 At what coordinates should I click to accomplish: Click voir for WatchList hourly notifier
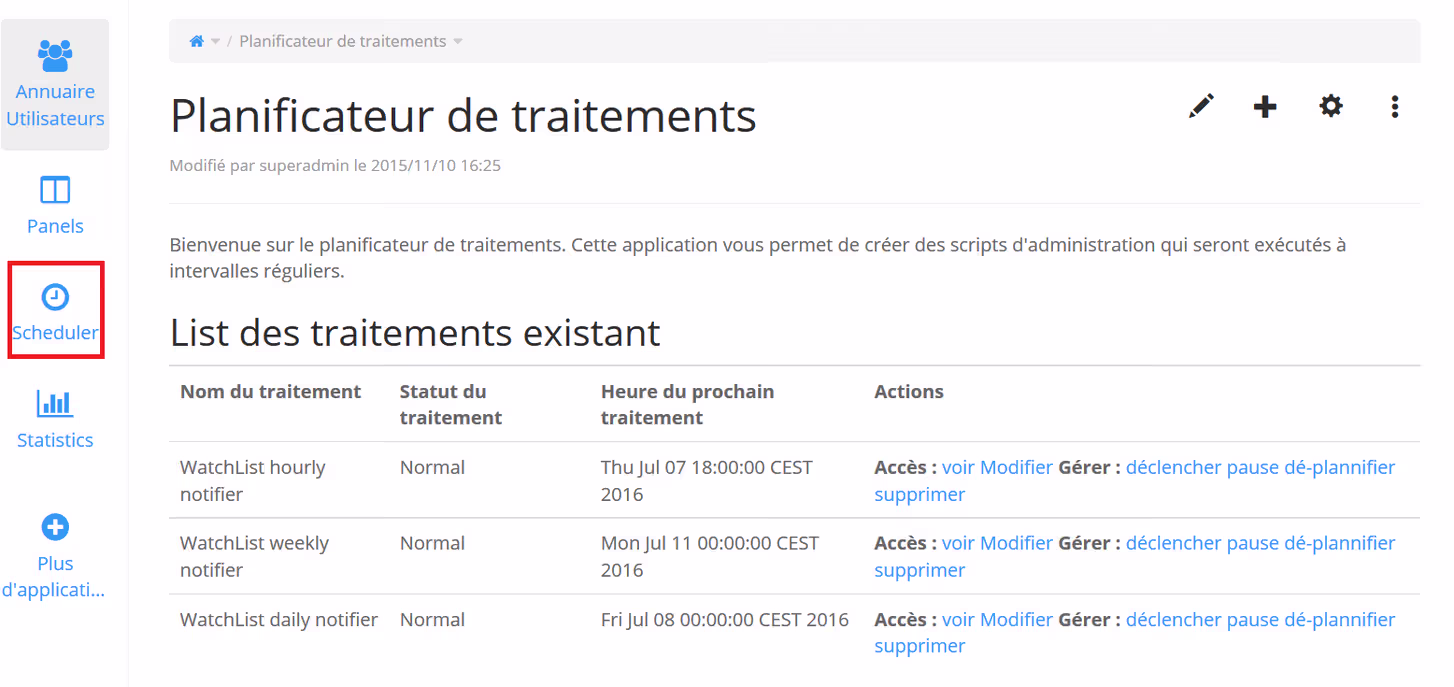pos(957,467)
